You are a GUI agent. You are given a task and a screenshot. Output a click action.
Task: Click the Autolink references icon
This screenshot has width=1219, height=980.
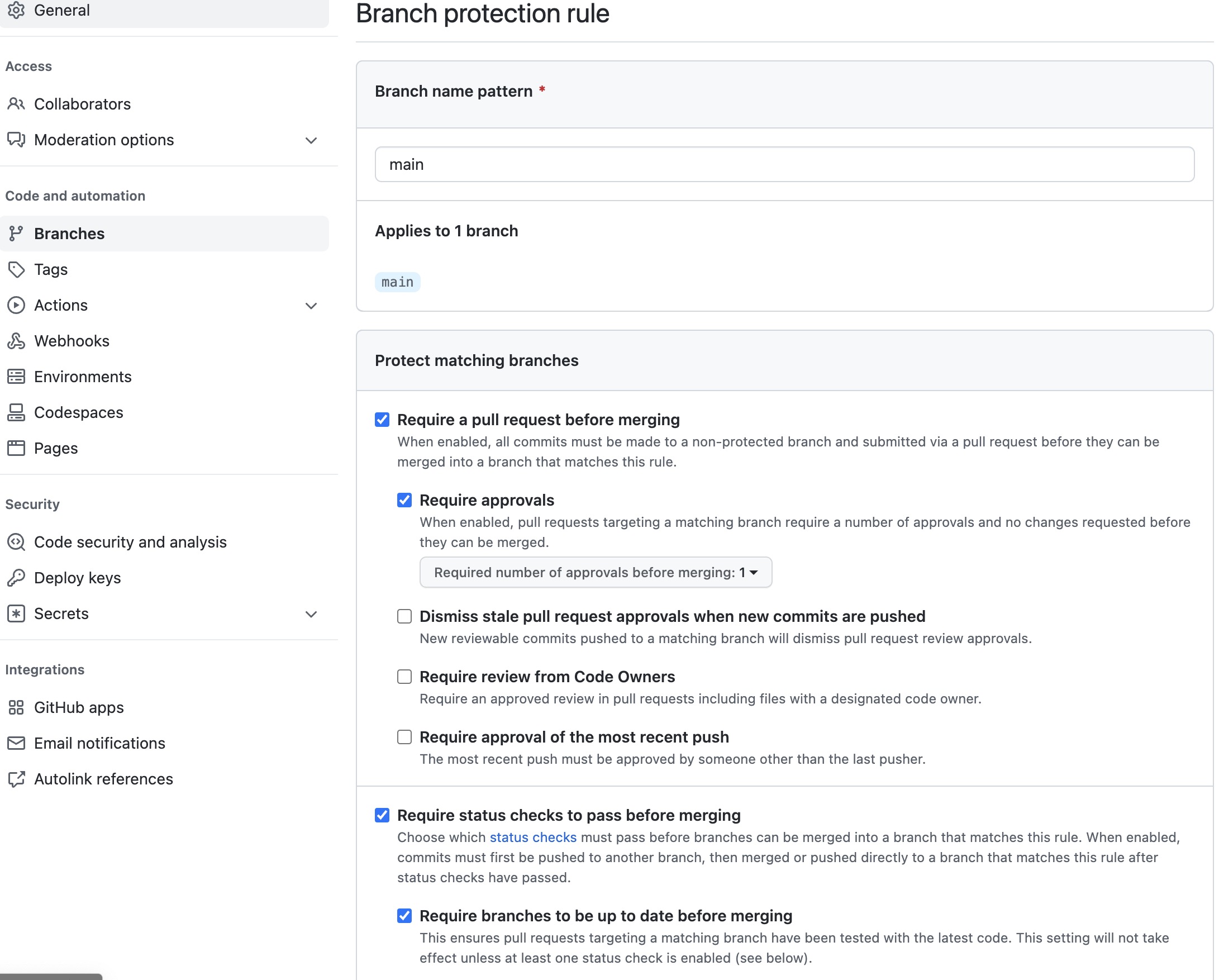coord(16,779)
